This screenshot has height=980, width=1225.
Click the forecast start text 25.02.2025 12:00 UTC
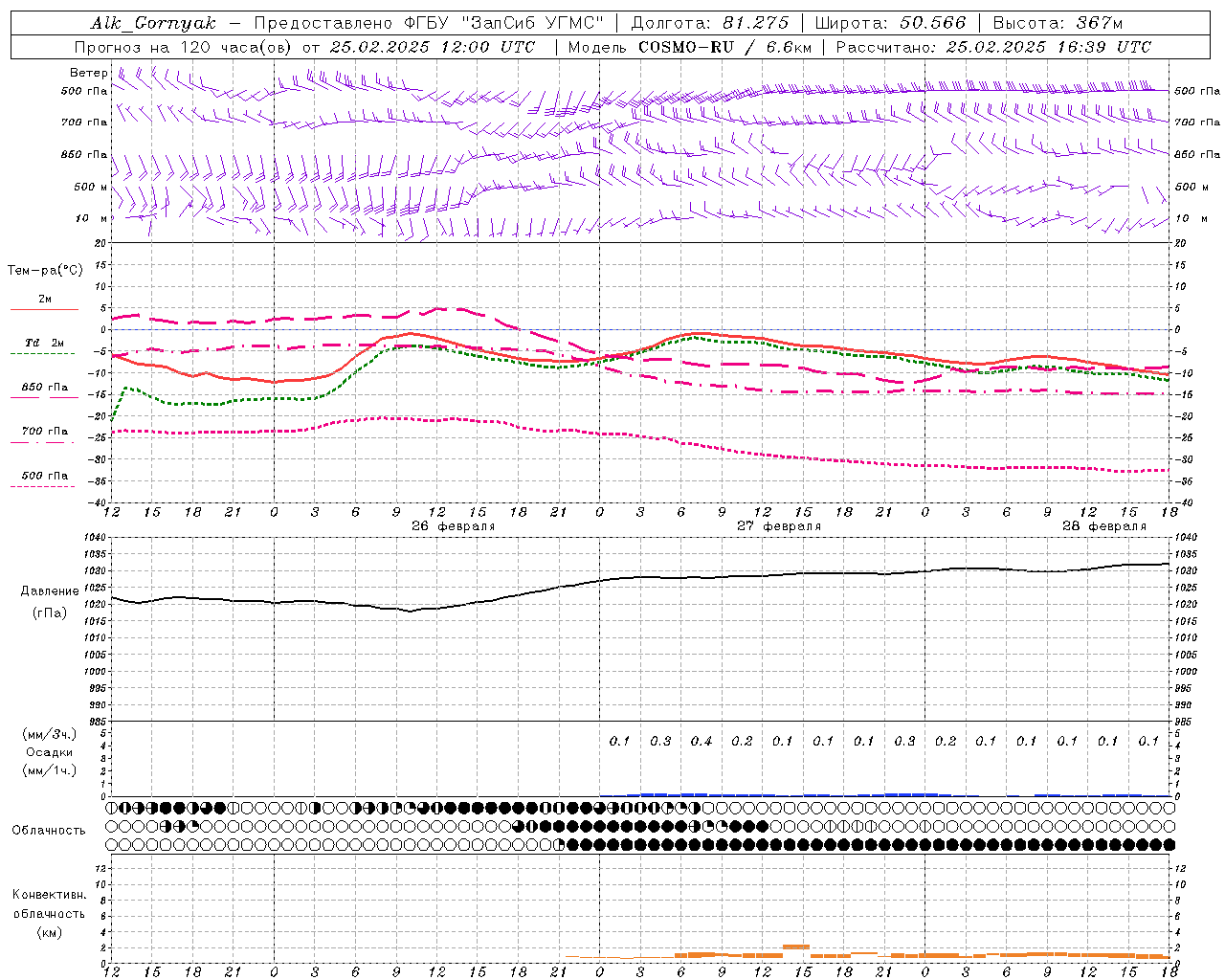(432, 47)
